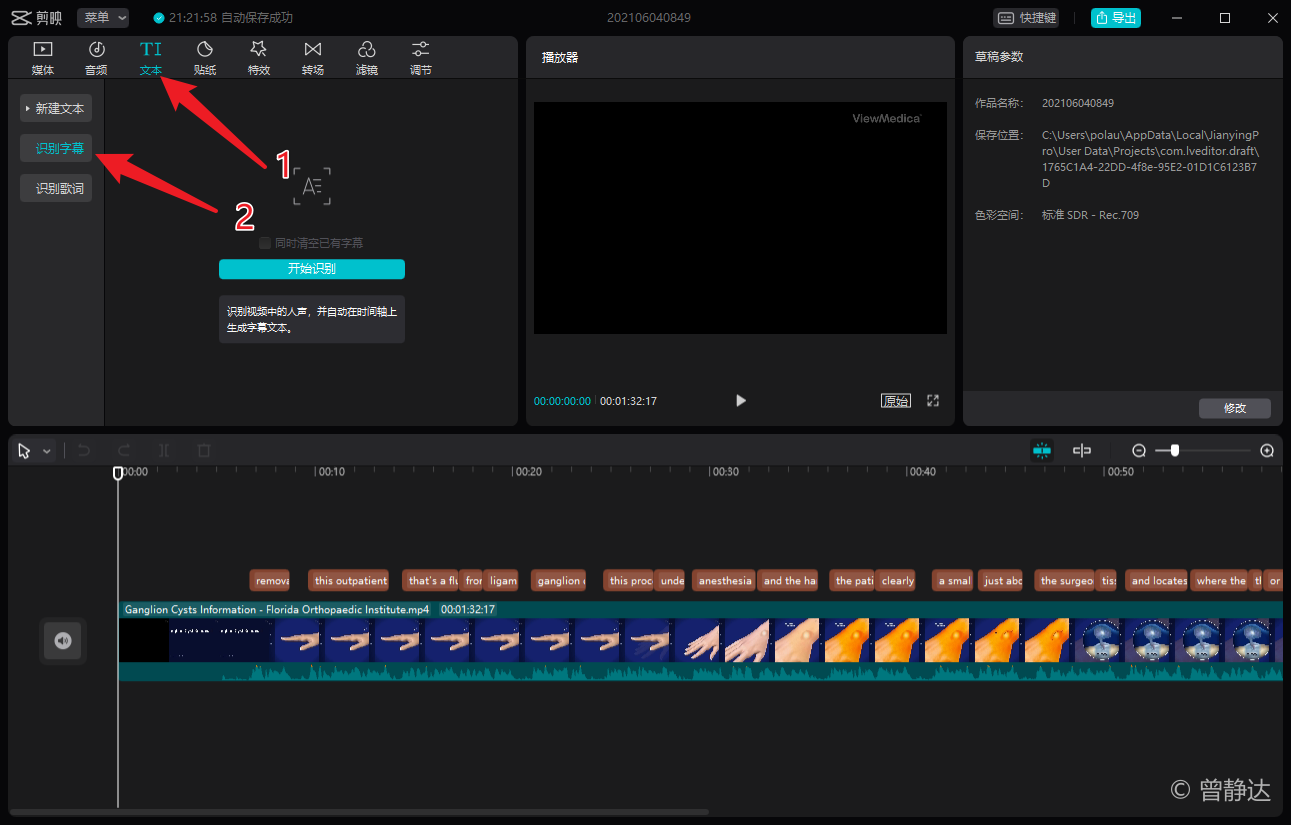Open the 贴纸 stickers tab
This screenshot has width=1291, height=825.
pos(204,58)
